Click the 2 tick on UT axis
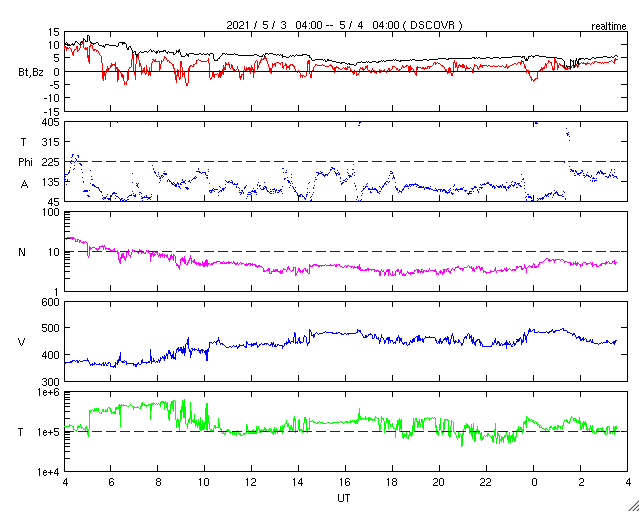Viewport: 640px width, 512px height. [x=581, y=483]
